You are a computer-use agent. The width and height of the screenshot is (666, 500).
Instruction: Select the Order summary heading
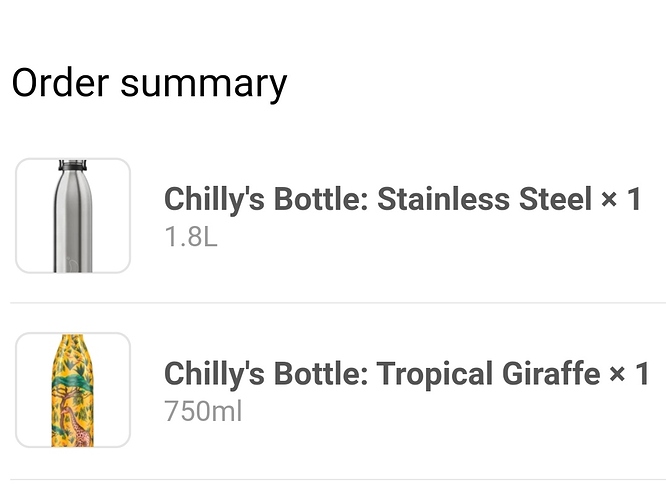click(x=150, y=83)
